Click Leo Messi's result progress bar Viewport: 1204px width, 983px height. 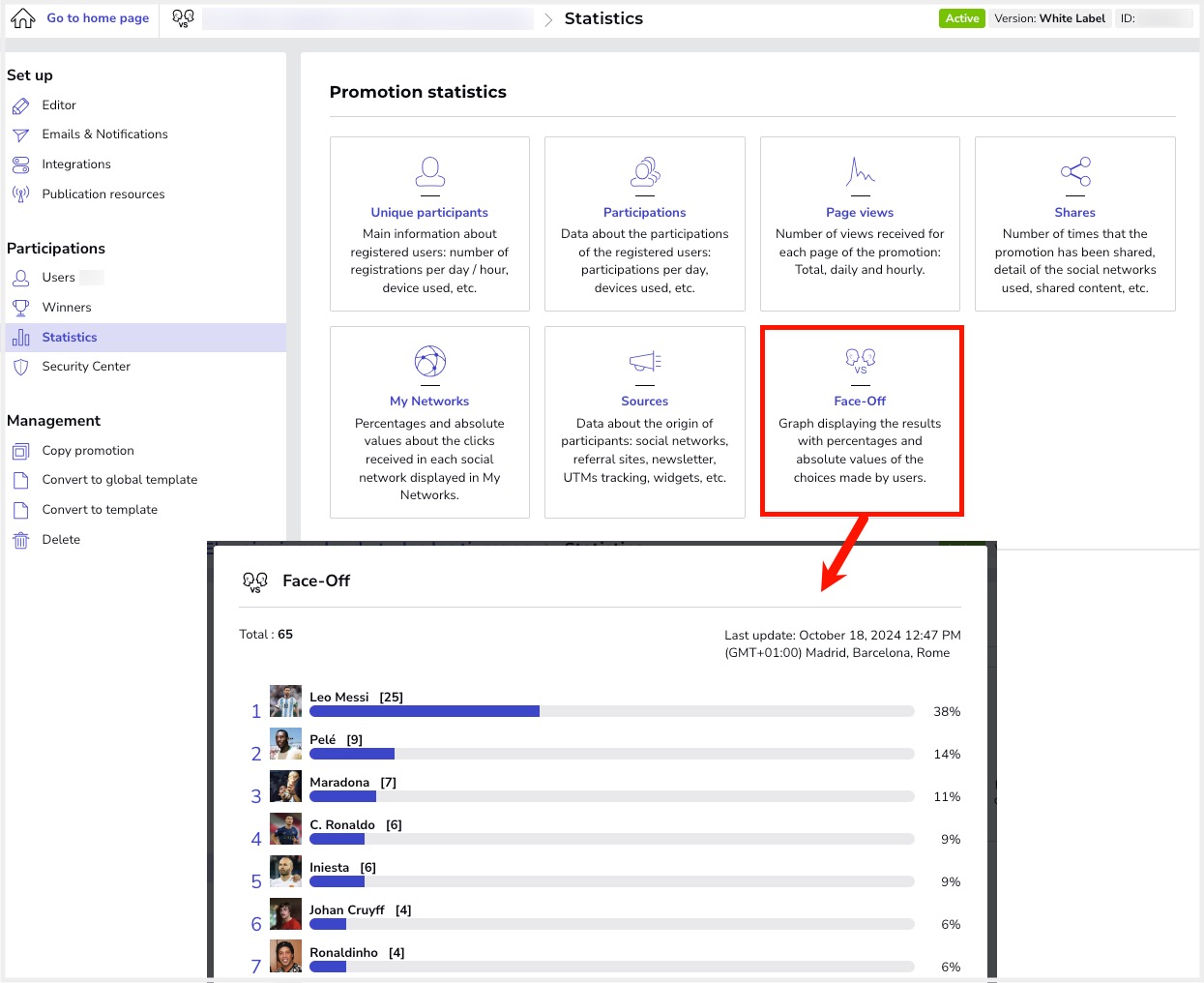coord(611,711)
